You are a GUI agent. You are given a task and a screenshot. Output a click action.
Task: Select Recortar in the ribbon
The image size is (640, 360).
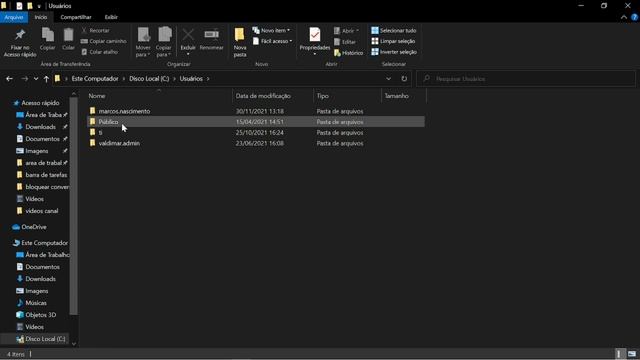point(95,31)
